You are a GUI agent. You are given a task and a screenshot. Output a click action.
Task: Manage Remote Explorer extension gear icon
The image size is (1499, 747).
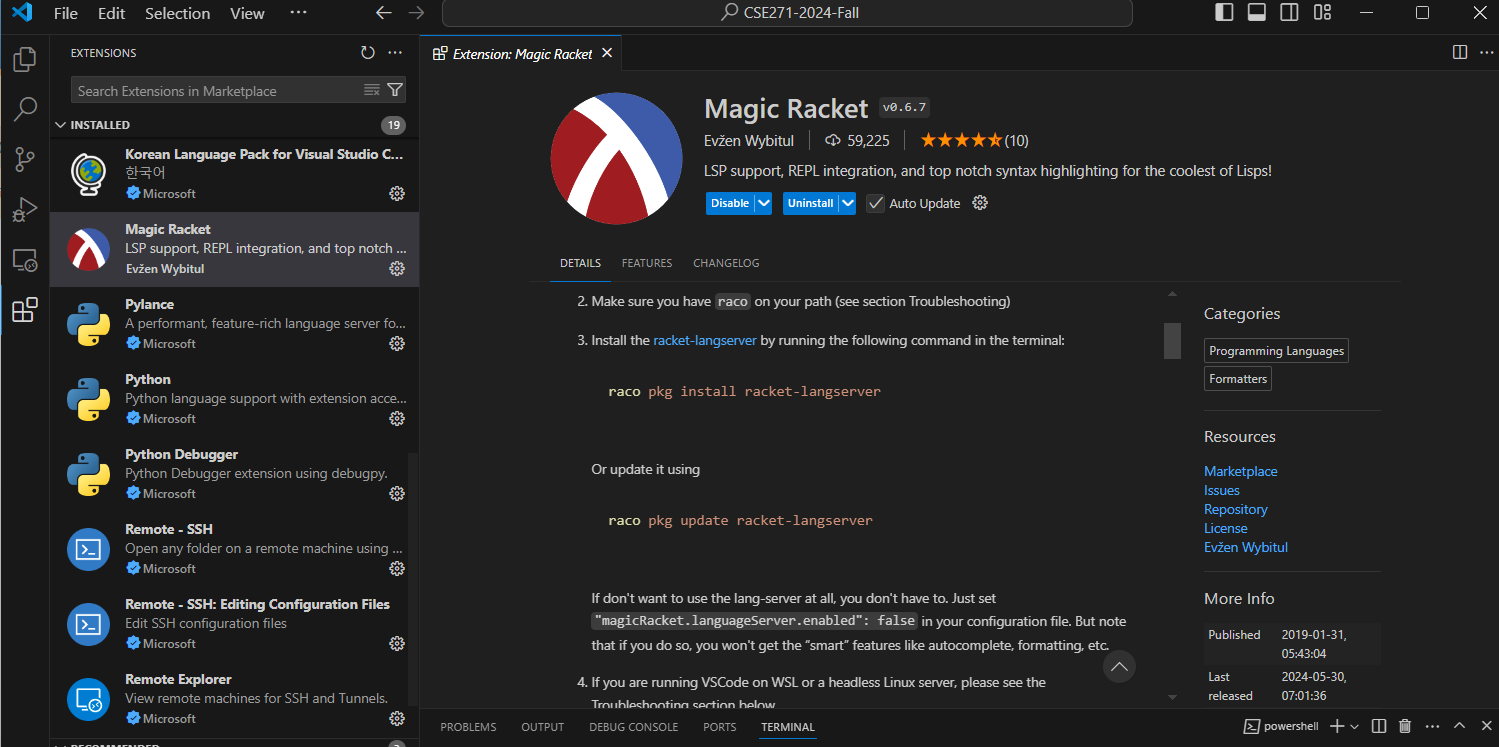(x=397, y=718)
